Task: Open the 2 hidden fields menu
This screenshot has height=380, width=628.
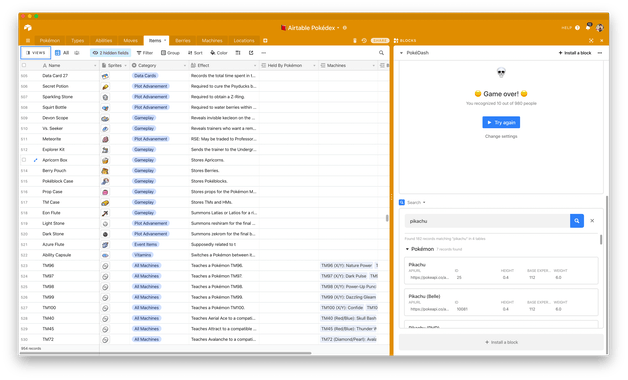Action: coord(111,52)
